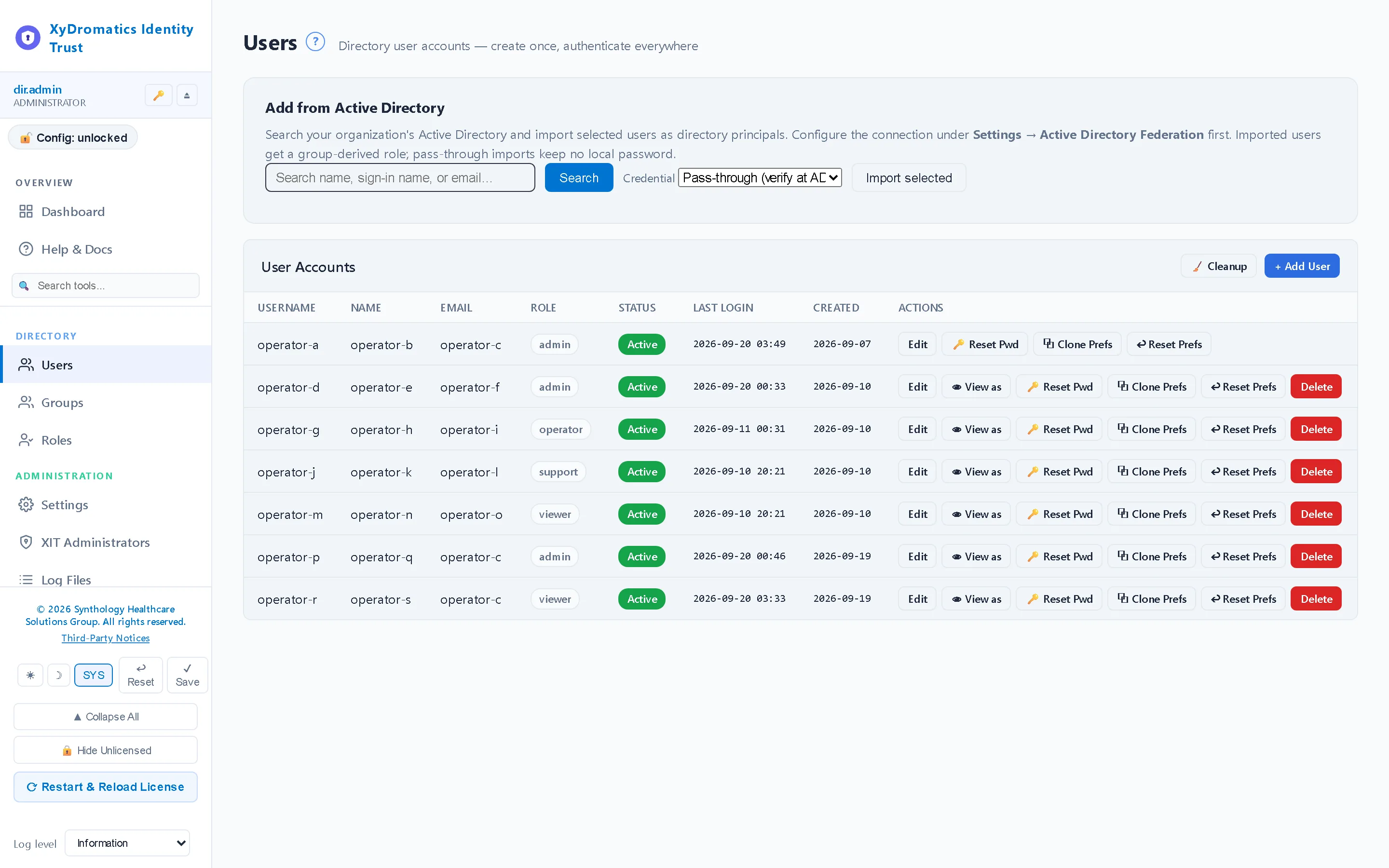Click the Cleanup button
Image resolution: width=1389 pixels, height=868 pixels.
pyautogui.click(x=1219, y=266)
